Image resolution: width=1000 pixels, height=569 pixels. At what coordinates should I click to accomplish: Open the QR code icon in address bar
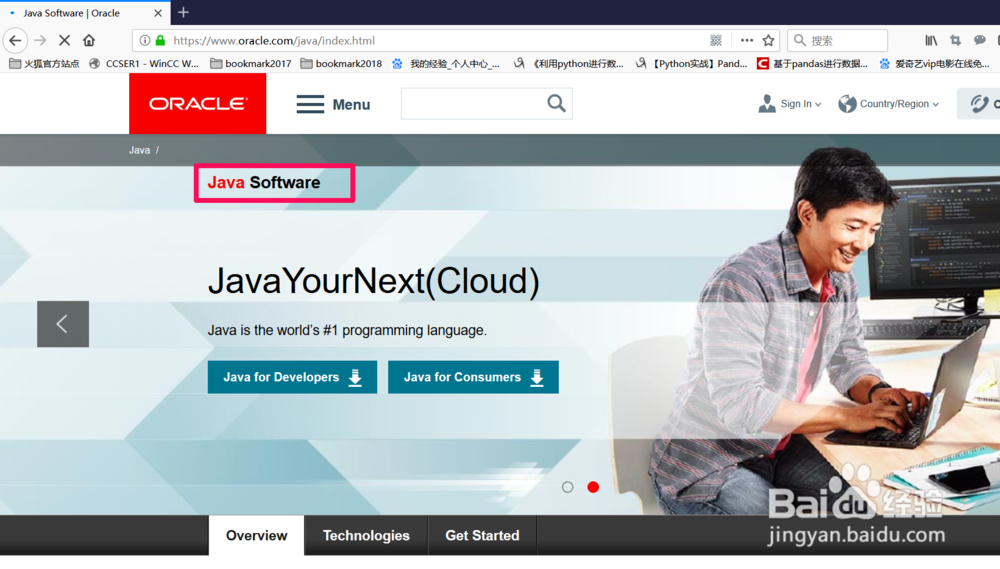716,41
